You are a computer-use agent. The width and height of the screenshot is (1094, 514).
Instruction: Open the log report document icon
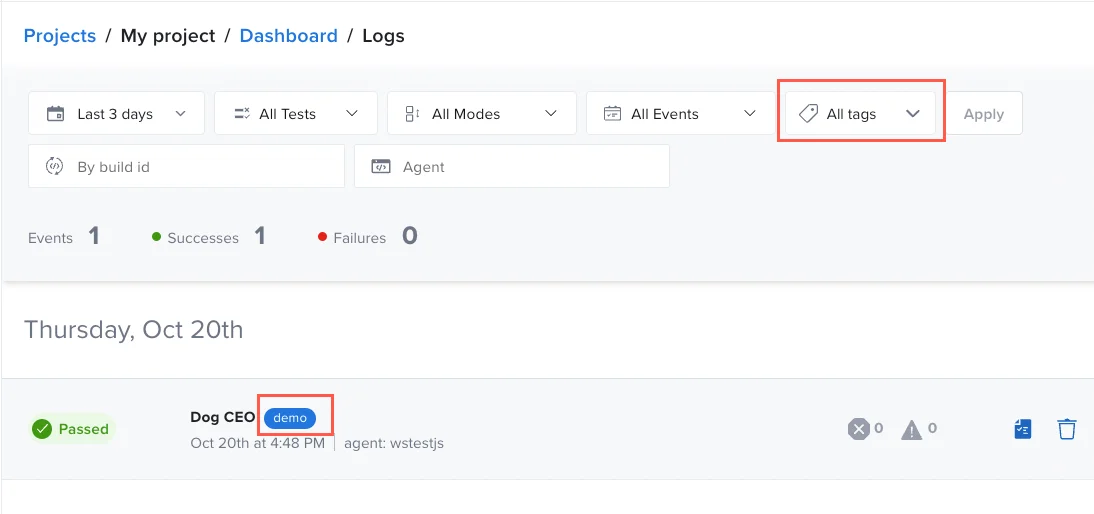pos(1022,430)
